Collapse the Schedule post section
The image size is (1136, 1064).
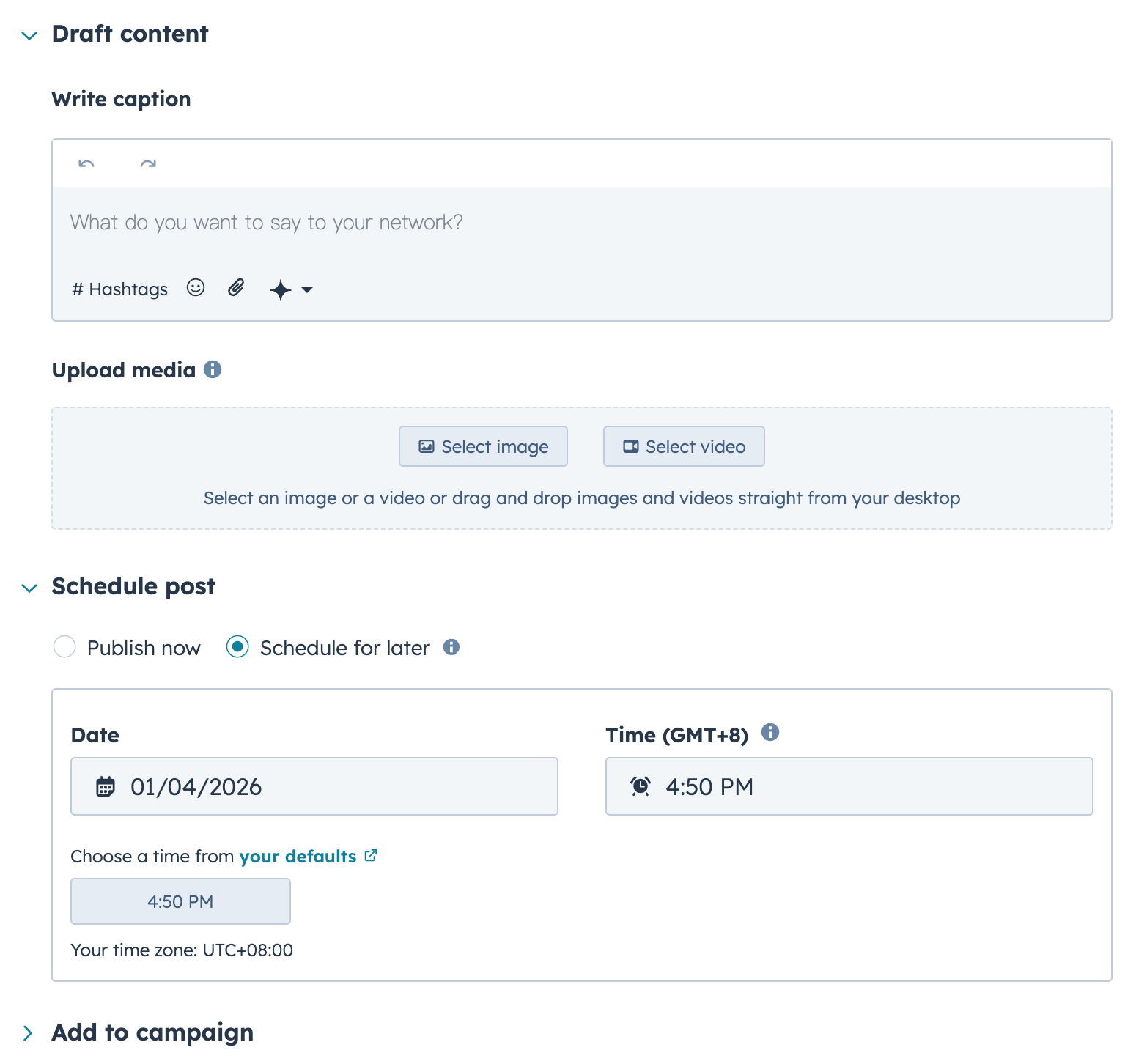tap(29, 588)
